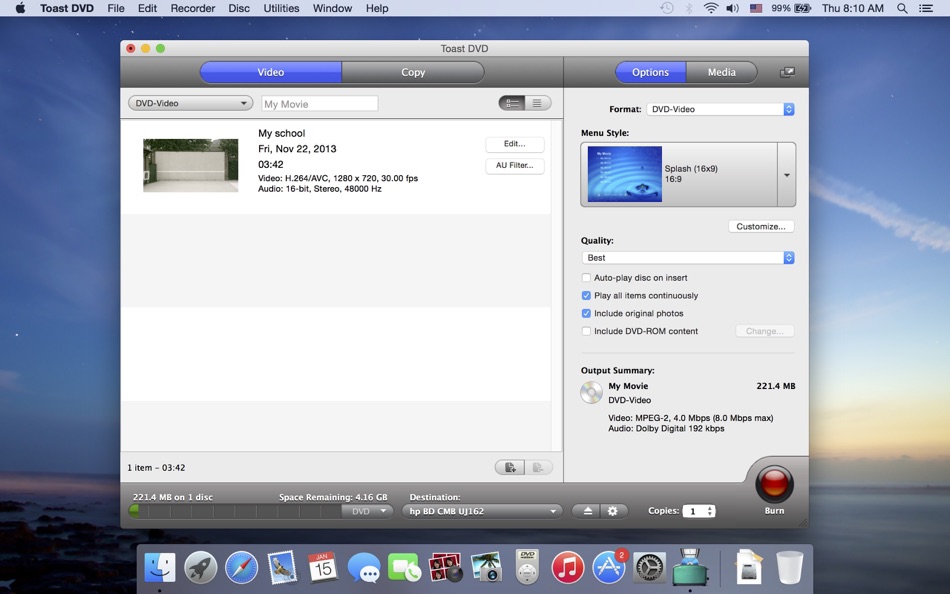Open the Format dropdown in Options

pos(720,109)
